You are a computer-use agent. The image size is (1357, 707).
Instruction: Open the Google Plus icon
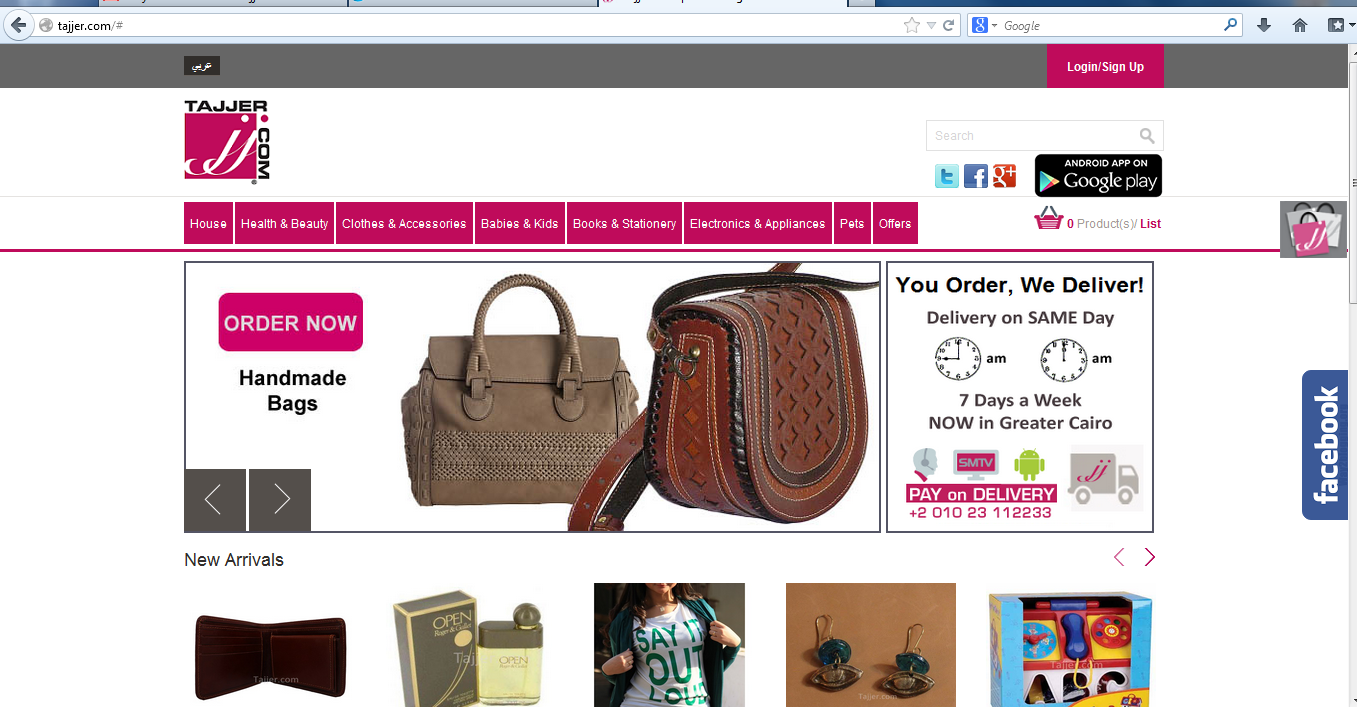coord(1005,176)
